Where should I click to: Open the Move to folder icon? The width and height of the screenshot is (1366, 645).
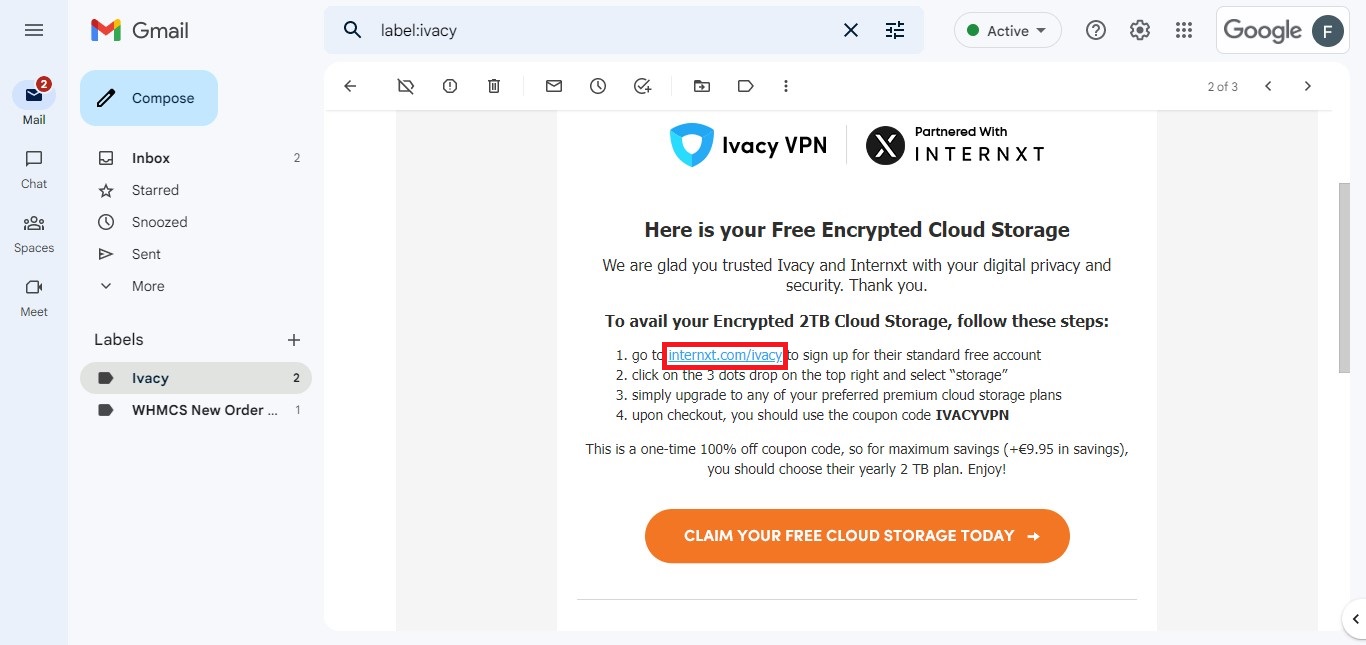coord(702,86)
